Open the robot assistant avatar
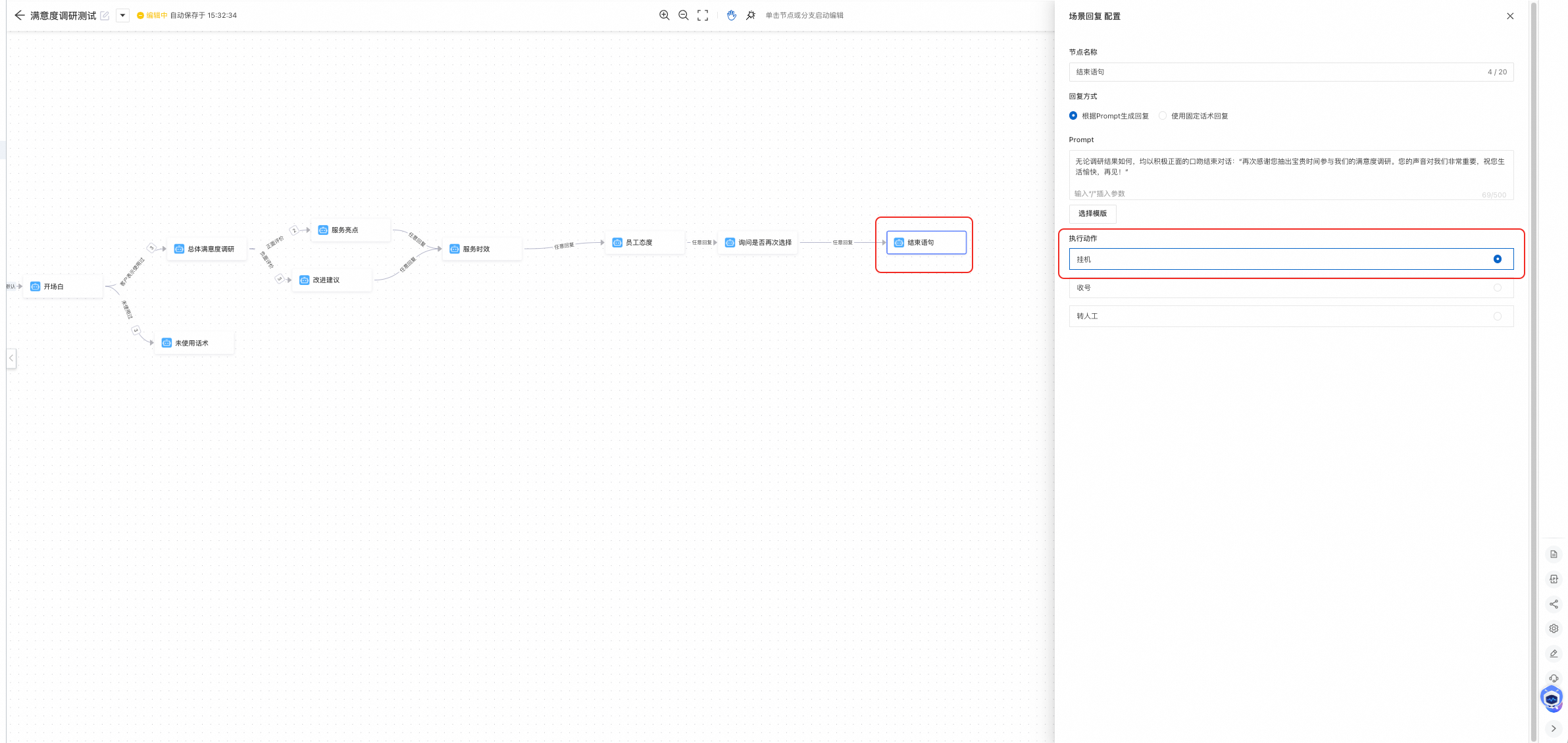The height and width of the screenshot is (743, 1568). [1552, 698]
